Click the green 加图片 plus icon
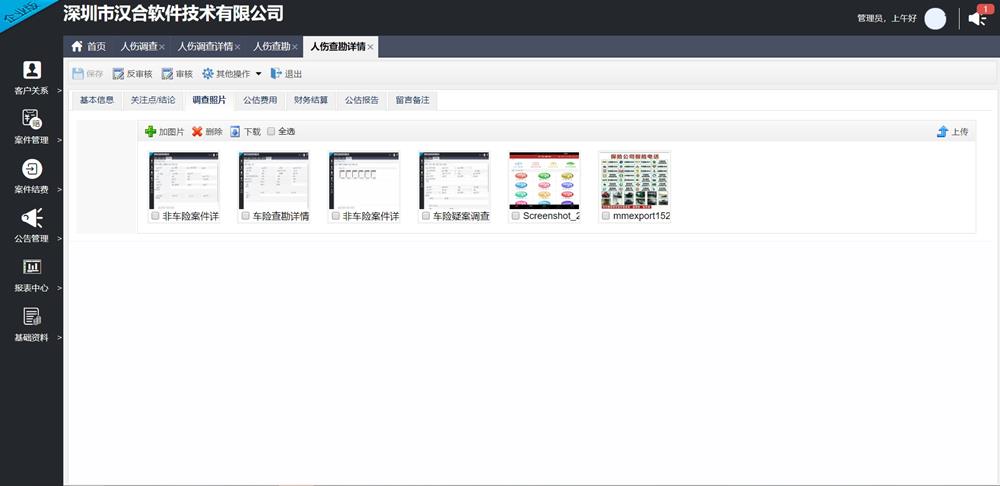1000x486 pixels. click(151, 131)
